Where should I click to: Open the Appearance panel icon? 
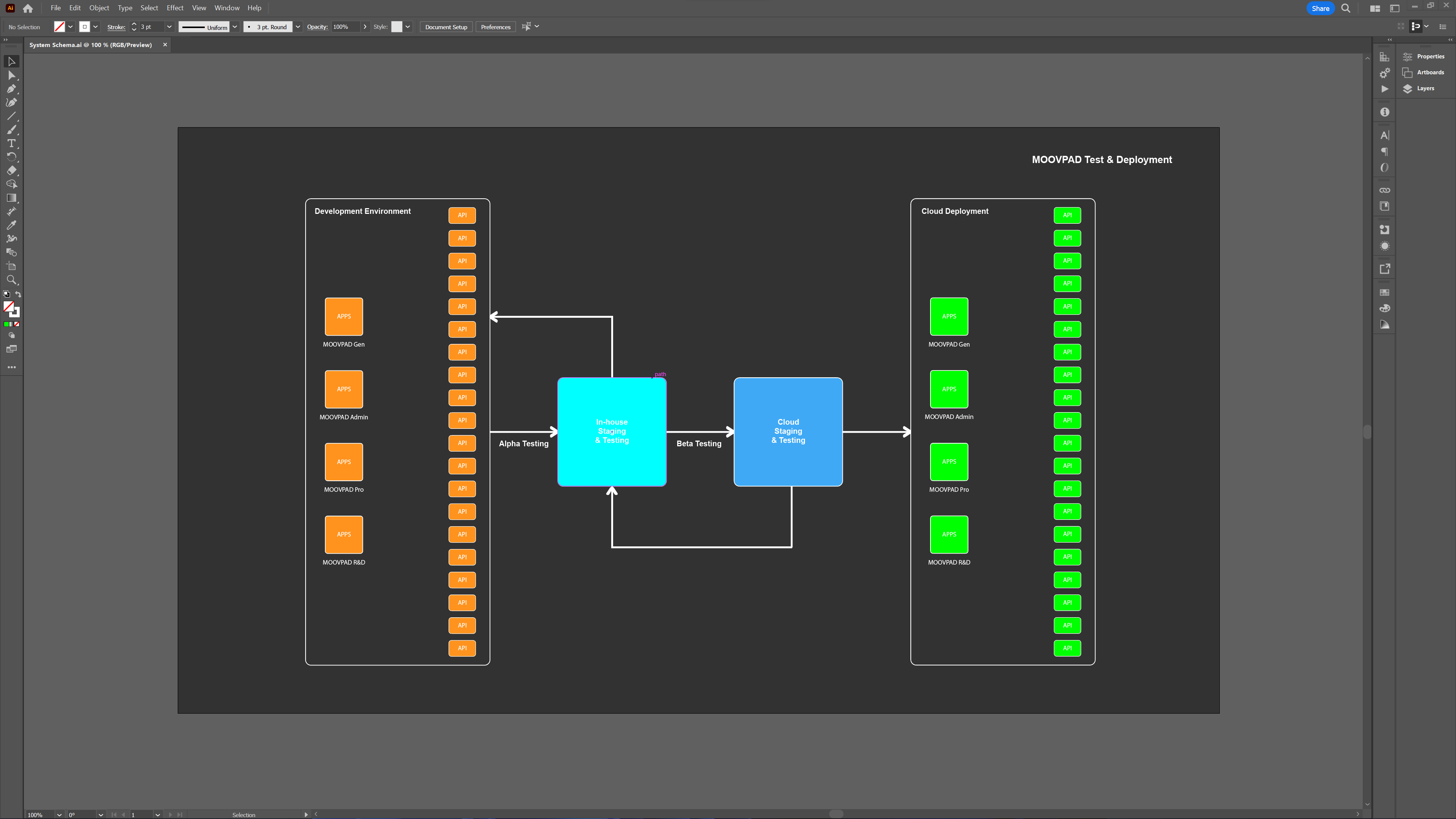1384,246
